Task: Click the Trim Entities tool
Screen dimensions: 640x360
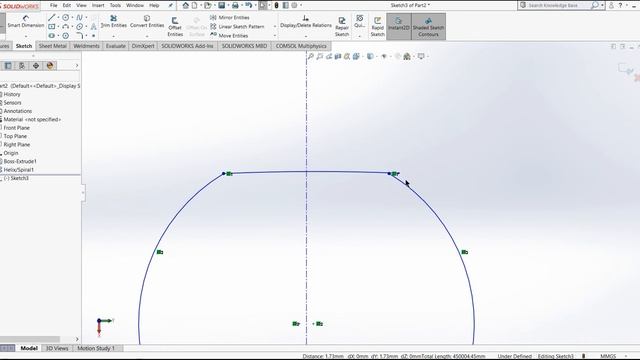Action: click(x=113, y=21)
